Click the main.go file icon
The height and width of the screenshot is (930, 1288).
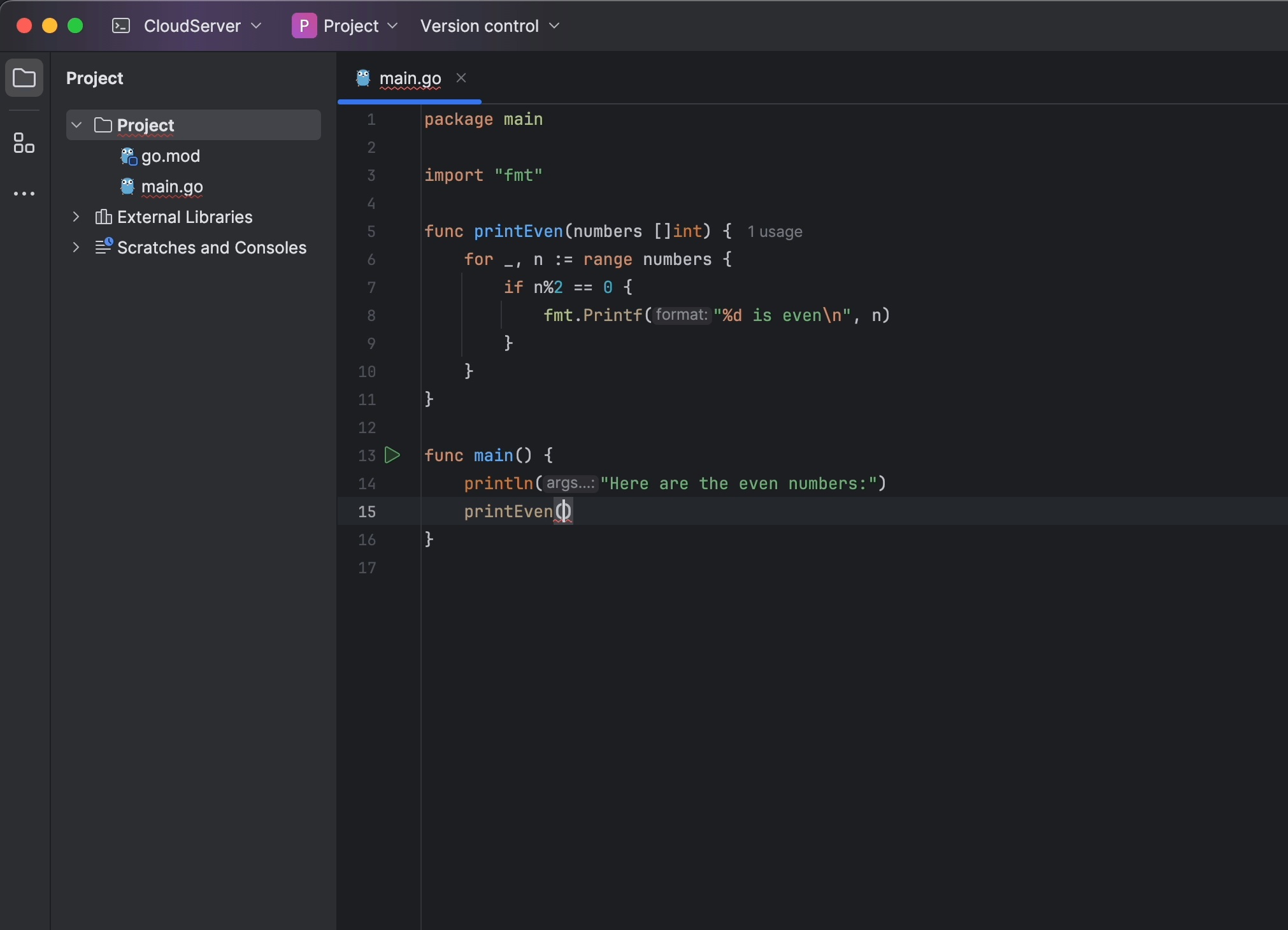(x=127, y=186)
